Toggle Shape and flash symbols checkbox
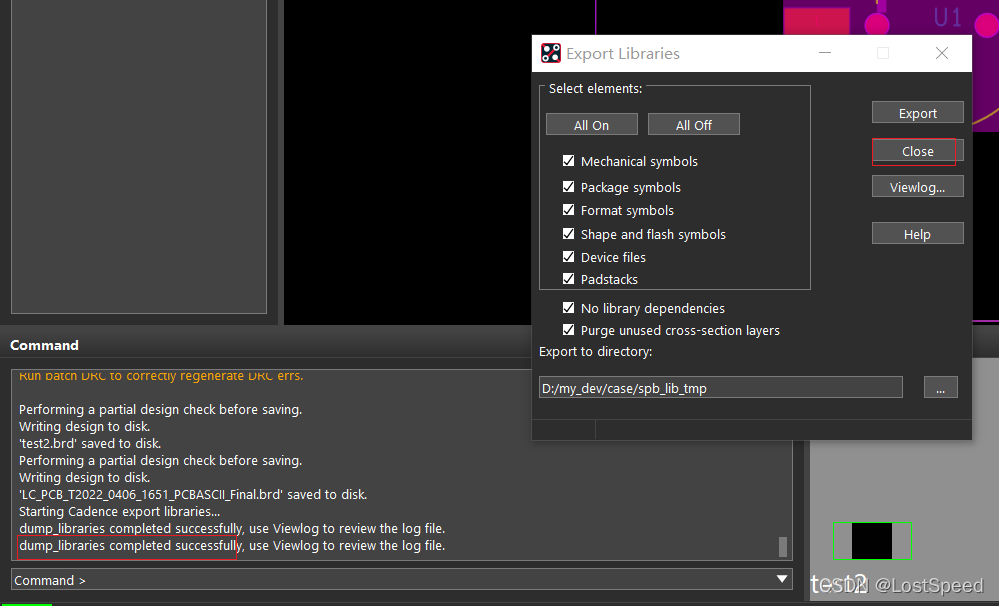 (569, 234)
